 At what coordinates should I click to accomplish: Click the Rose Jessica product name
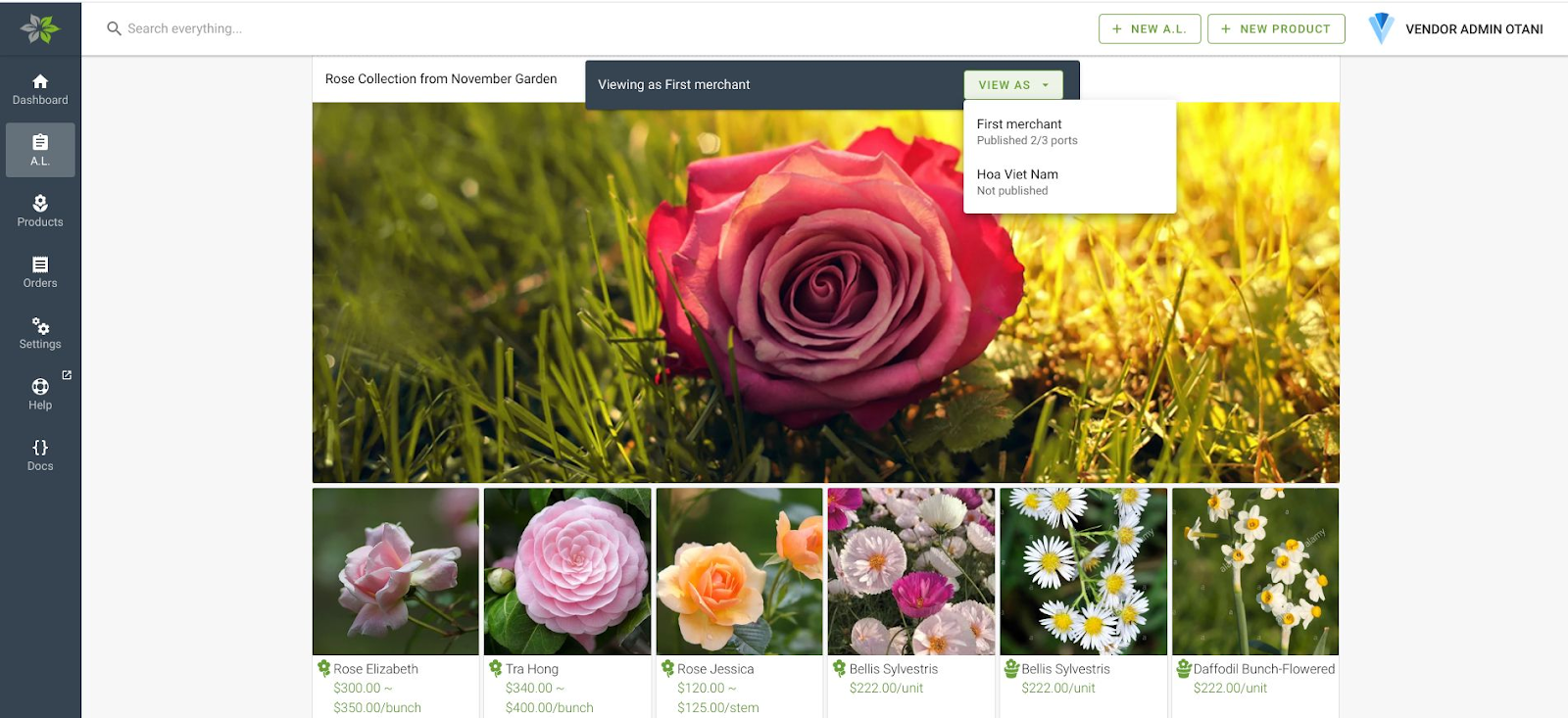click(715, 669)
